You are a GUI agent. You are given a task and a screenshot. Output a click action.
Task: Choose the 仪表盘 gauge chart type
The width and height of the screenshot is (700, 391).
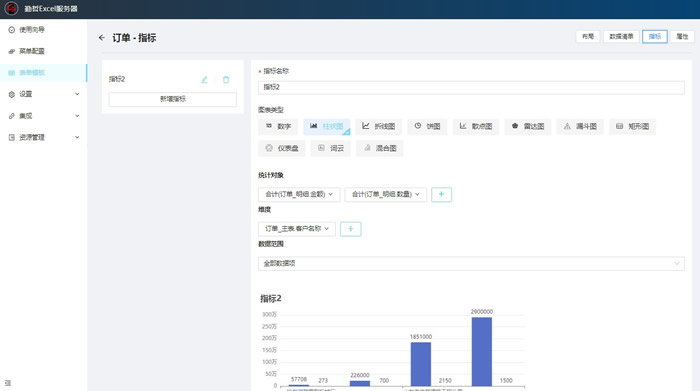point(282,148)
